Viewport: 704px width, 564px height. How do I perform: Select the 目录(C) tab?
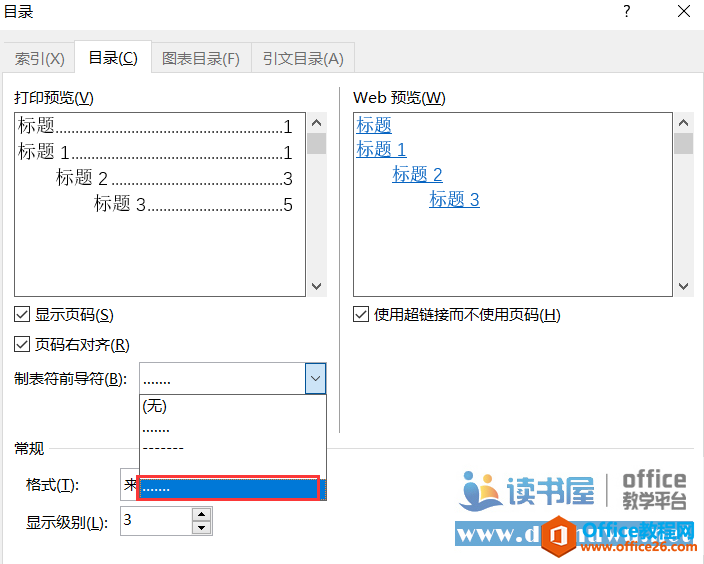click(113, 57)
